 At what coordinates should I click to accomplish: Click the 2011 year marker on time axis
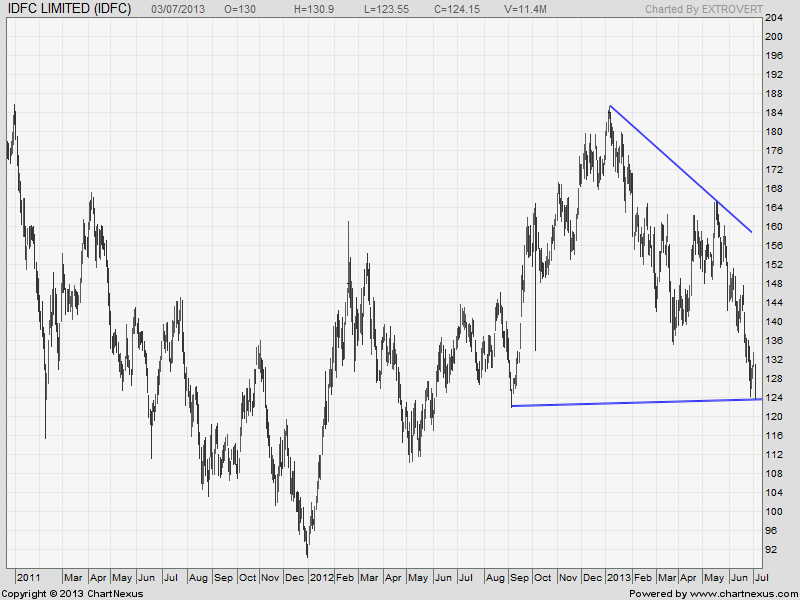click(29, 578)
